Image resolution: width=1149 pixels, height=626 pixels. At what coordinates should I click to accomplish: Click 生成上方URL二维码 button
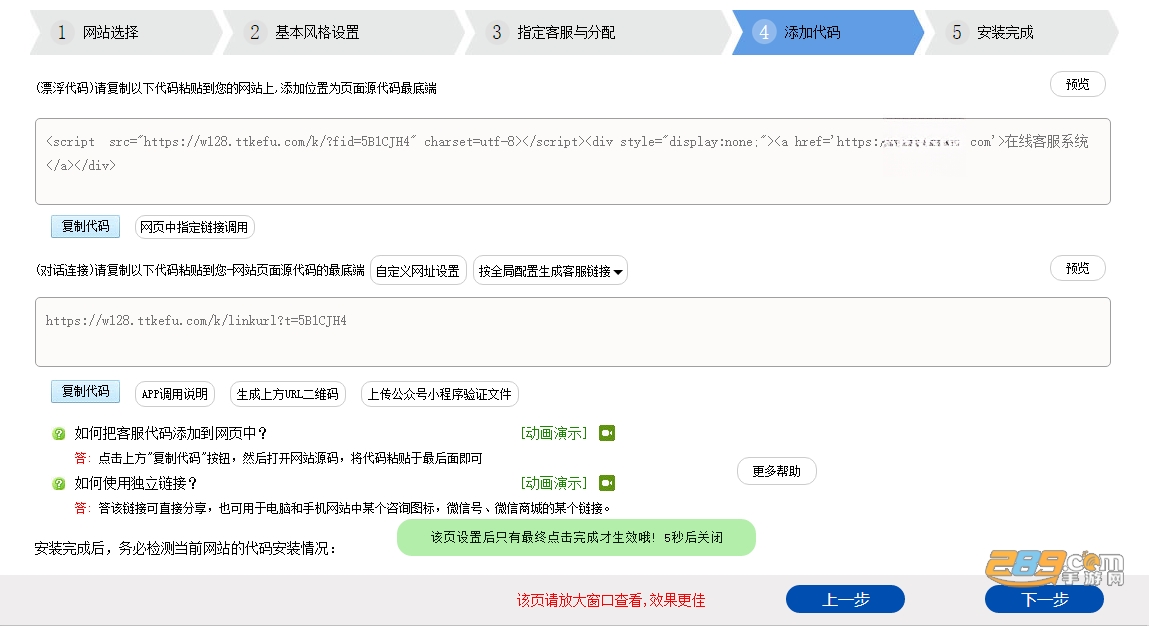point(287,394)
